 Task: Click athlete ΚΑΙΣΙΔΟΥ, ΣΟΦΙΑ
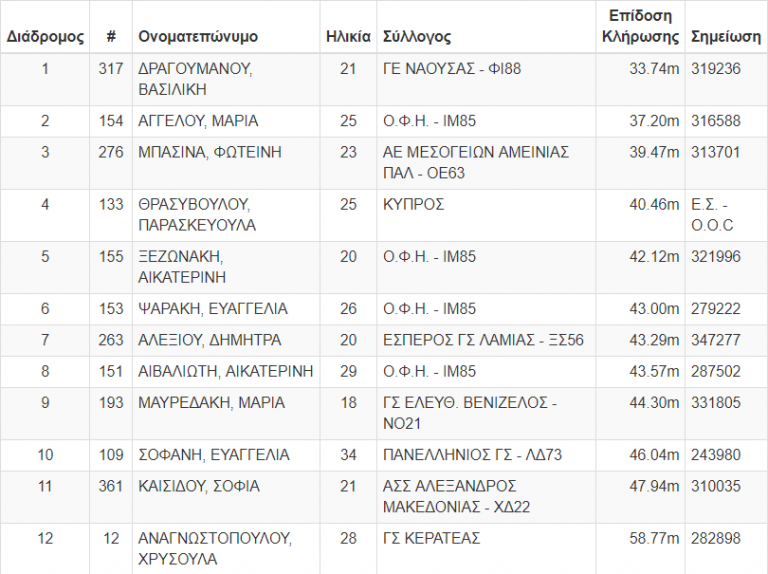(x=199, y=487)
